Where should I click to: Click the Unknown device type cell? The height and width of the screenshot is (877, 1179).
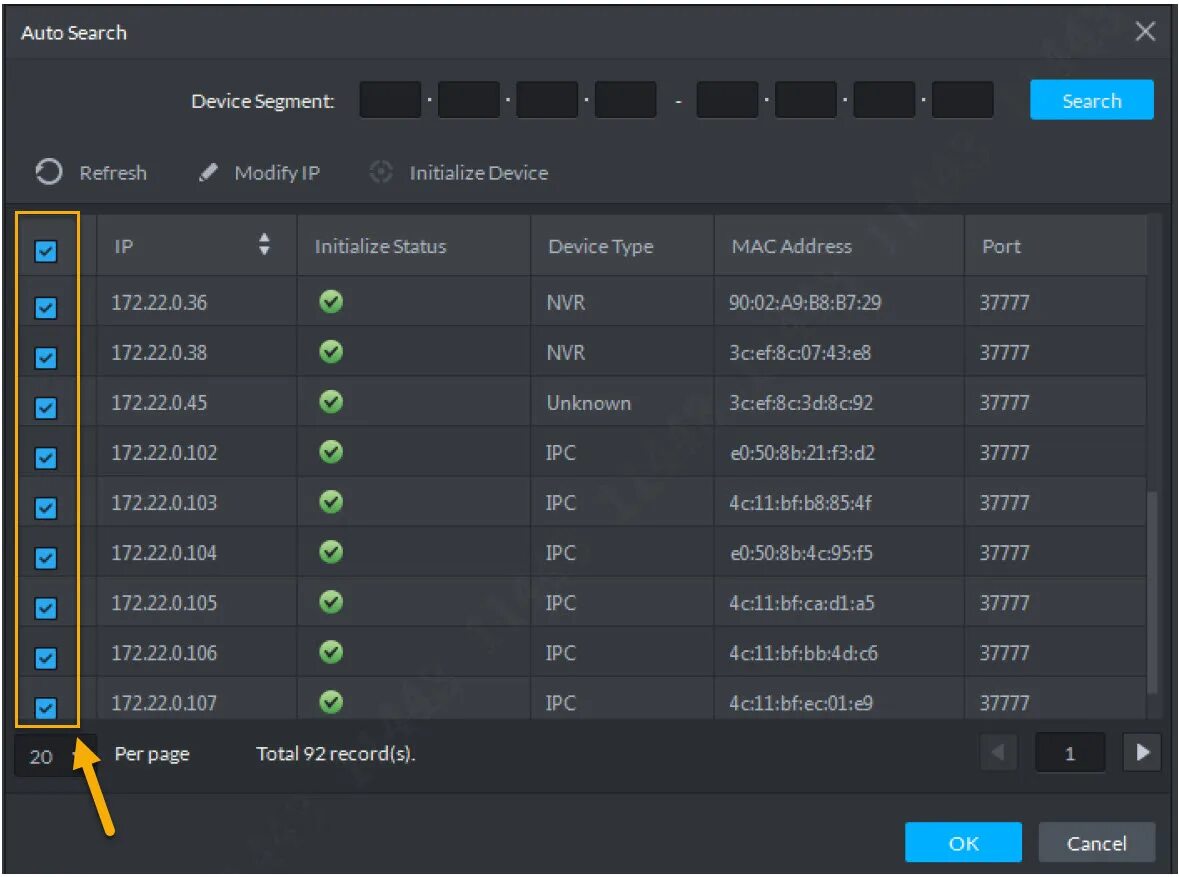589,403
